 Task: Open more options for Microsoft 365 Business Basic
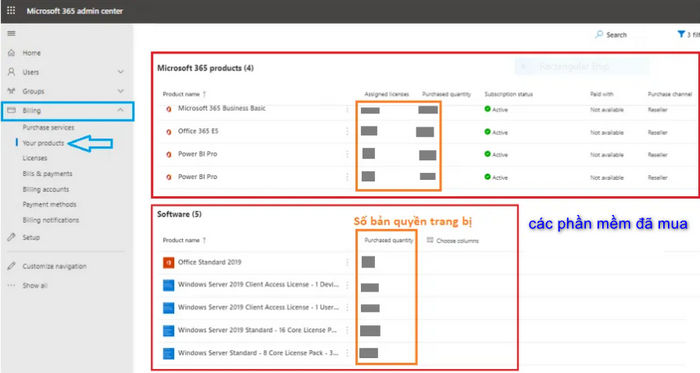coord(347,109)
